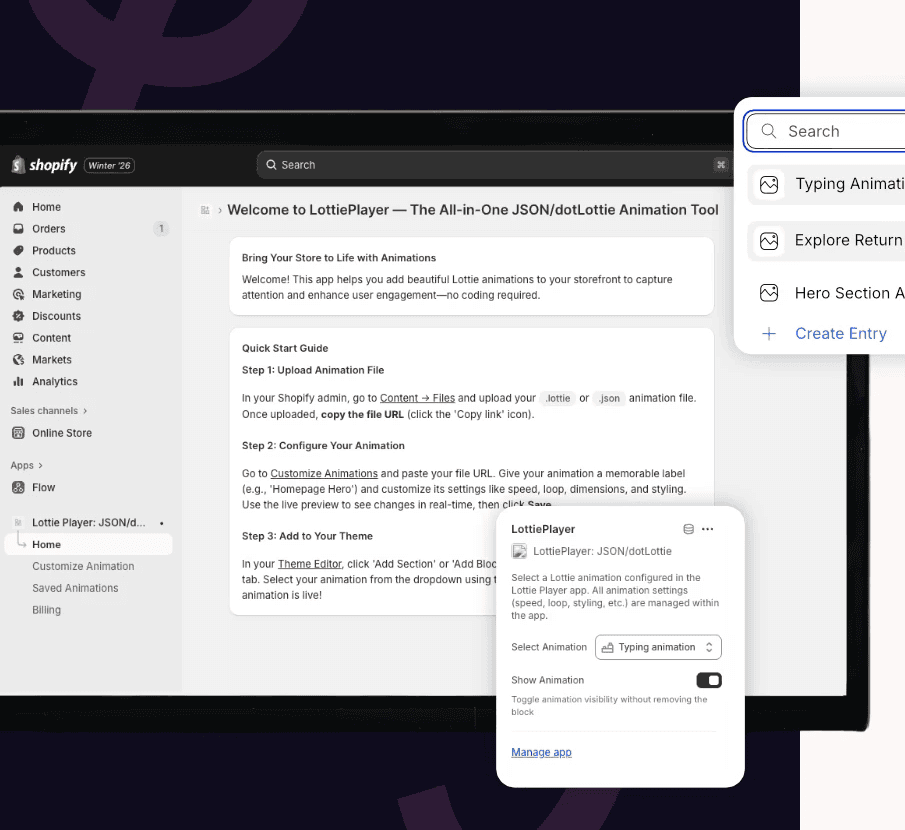
Task: Select Home under Lottie Player app
Action: (88, 544)
